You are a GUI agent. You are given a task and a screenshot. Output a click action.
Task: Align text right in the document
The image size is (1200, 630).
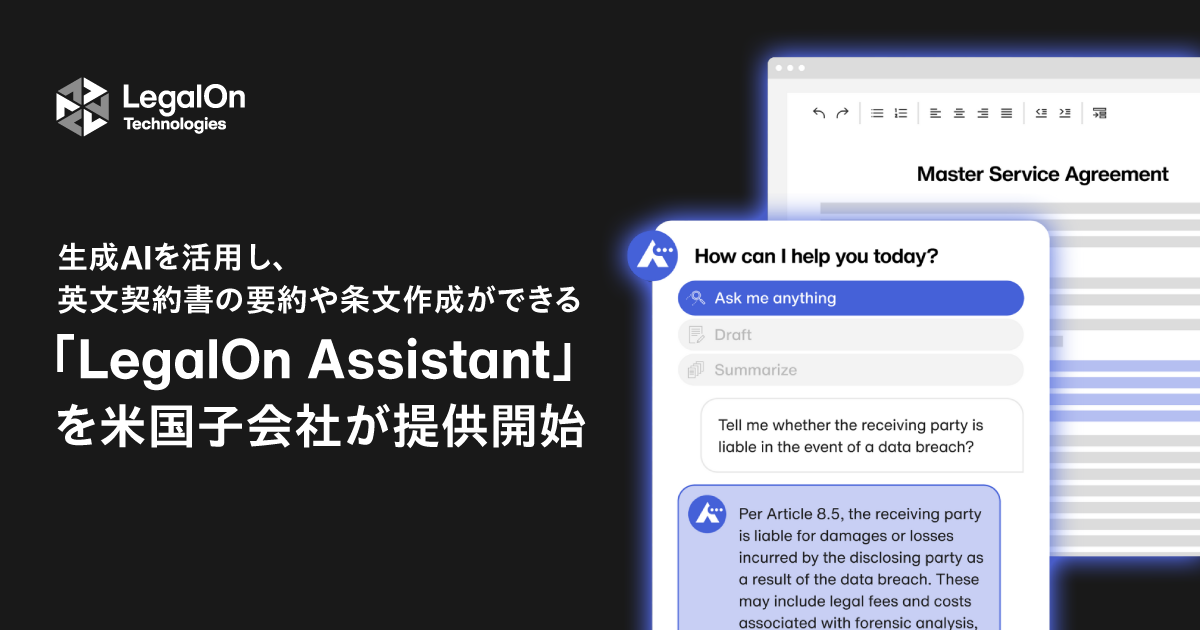[x=983, y=113]
